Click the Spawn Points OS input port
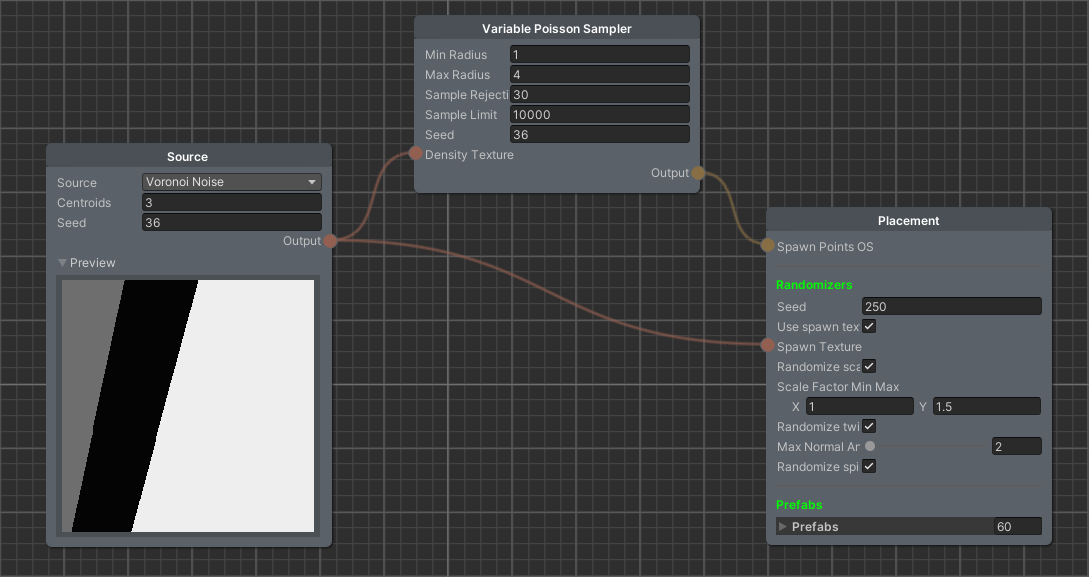This screenshot has width=1089, height=577. click(x=767, y=246)
